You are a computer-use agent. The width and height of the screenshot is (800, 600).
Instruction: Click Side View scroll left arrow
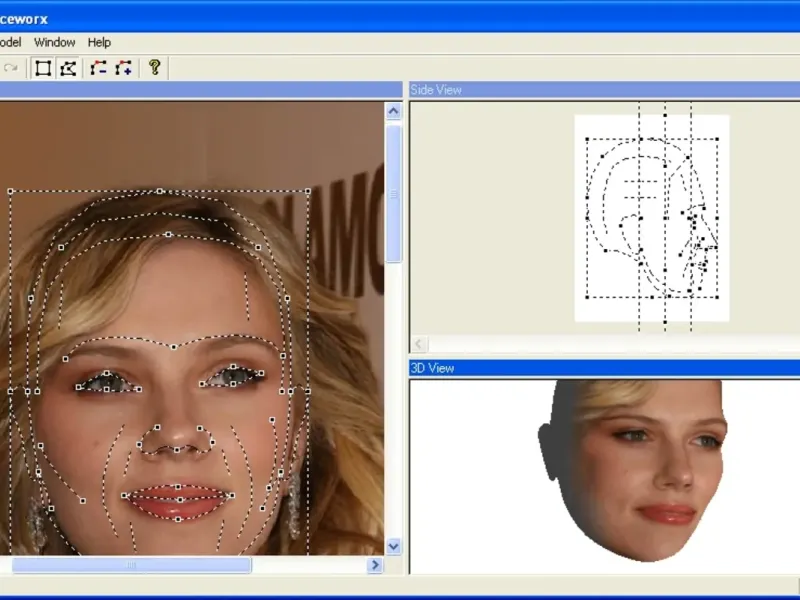[x=418, y=344]
